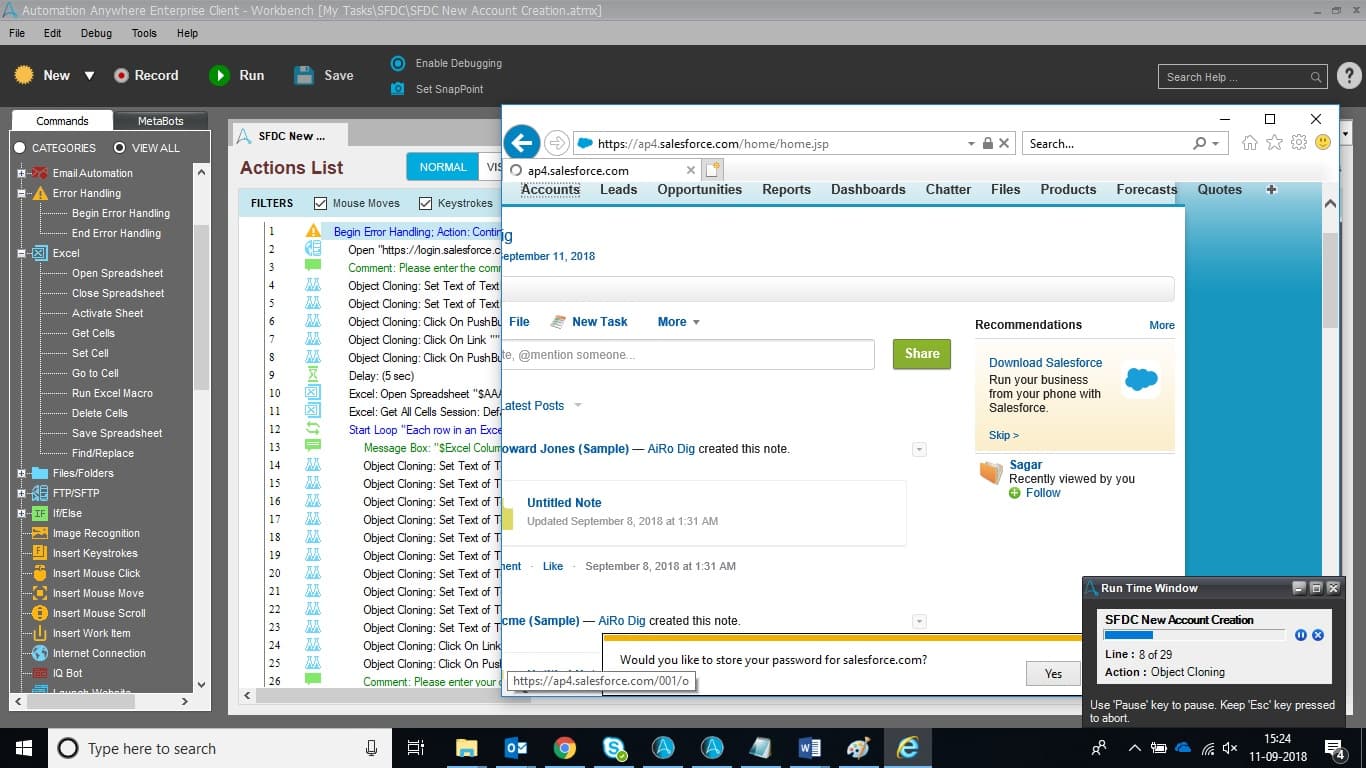This screenshot has width=1366, height=768.
Task: Click the green Share button
Action: (922, 354)
